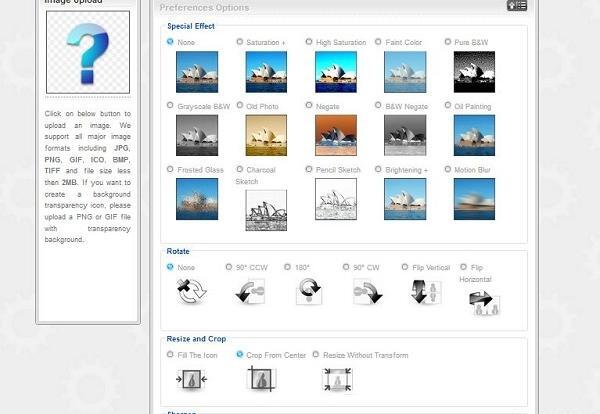Pick the Oil Painting effect thumbnail
This screenshot has height=414, width=600.
click(x=474, y=135)
